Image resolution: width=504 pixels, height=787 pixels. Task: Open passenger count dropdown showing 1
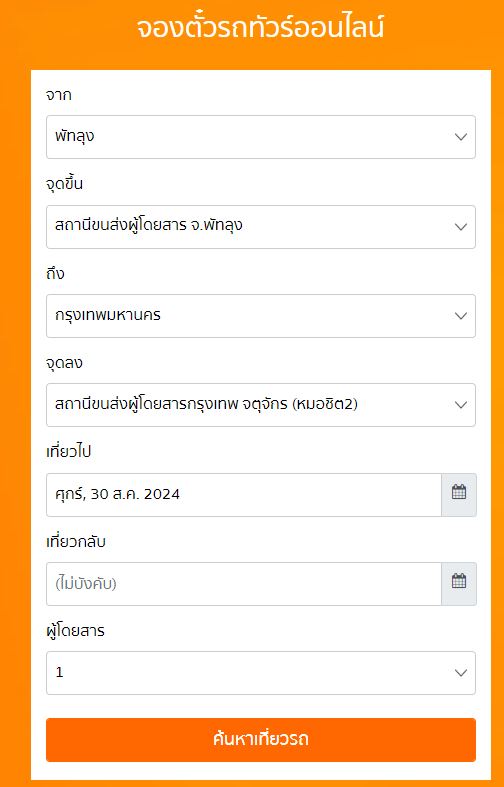coord(261,673)
